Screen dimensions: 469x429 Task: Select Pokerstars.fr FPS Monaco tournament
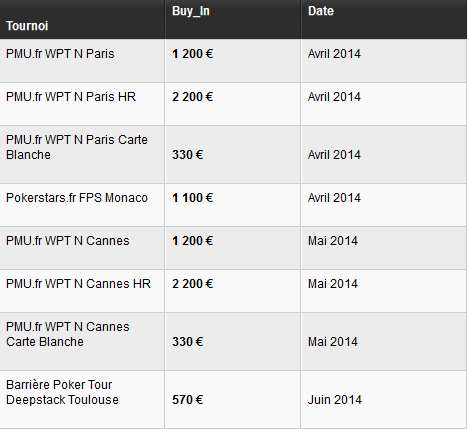pyautogui.click(x=77, y=198)
